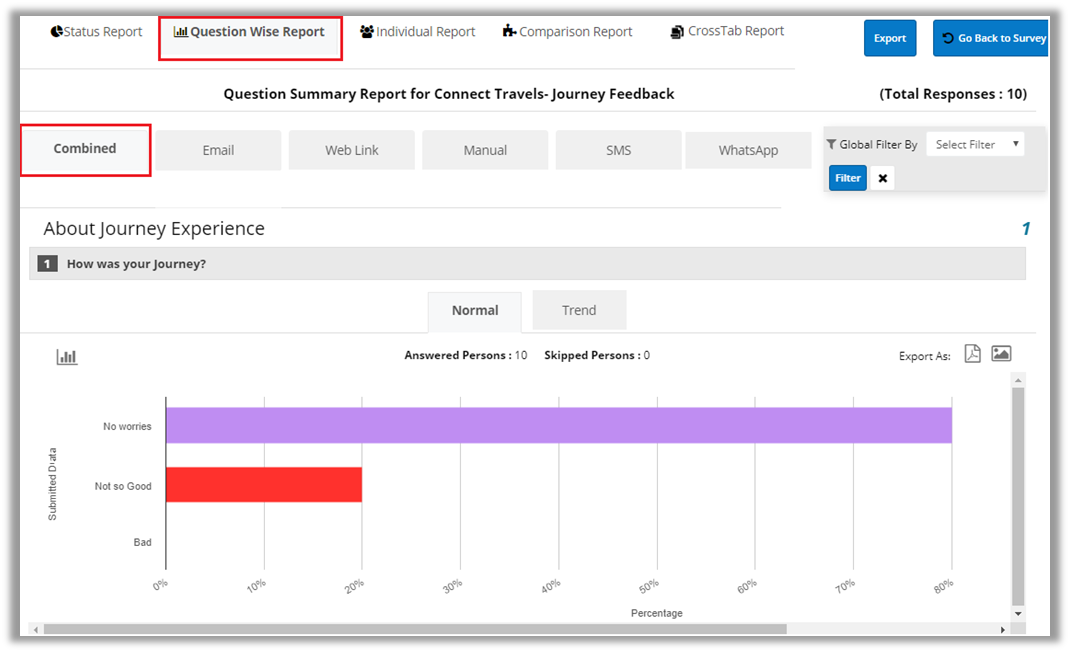Apply the blue Filter button

pyautogui.click(x=847, y=178)
